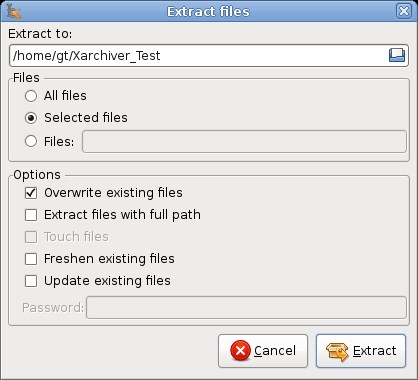
Task: Choose the Selected files radio option
Action: coord(31,118)
